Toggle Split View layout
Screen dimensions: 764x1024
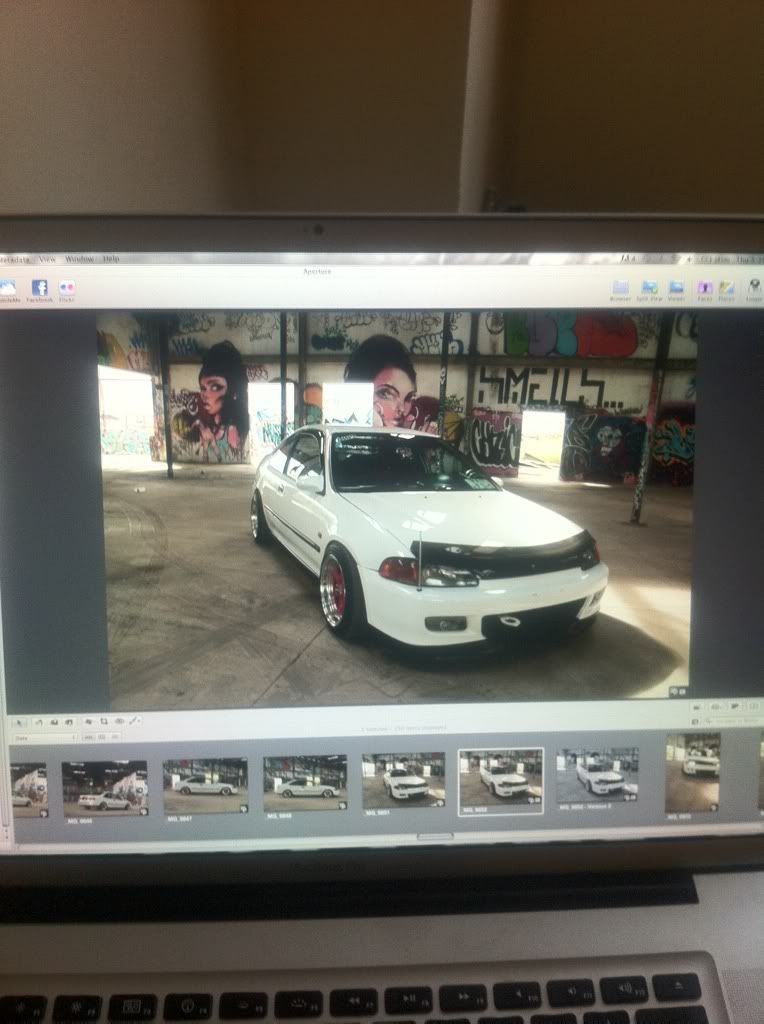(650, 288)
